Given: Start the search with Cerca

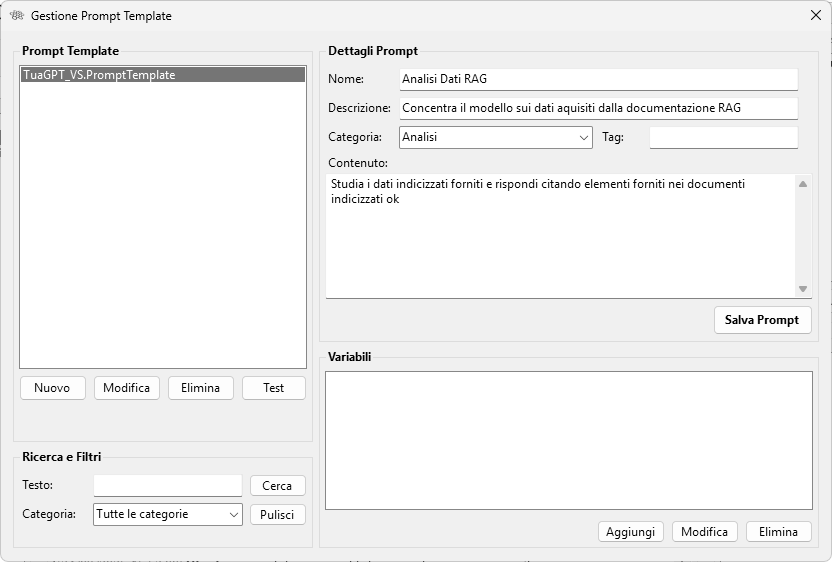Looking at the screenshot, I should pos(278,486).
